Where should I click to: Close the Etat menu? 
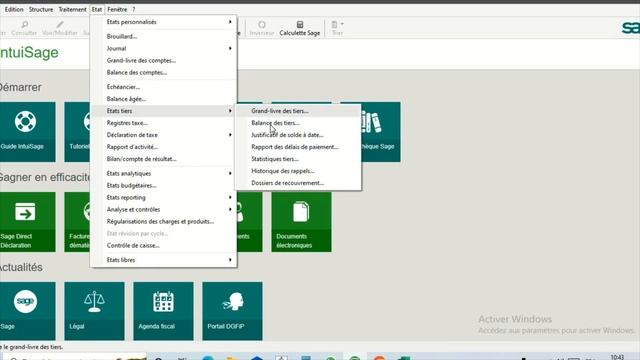97,9
